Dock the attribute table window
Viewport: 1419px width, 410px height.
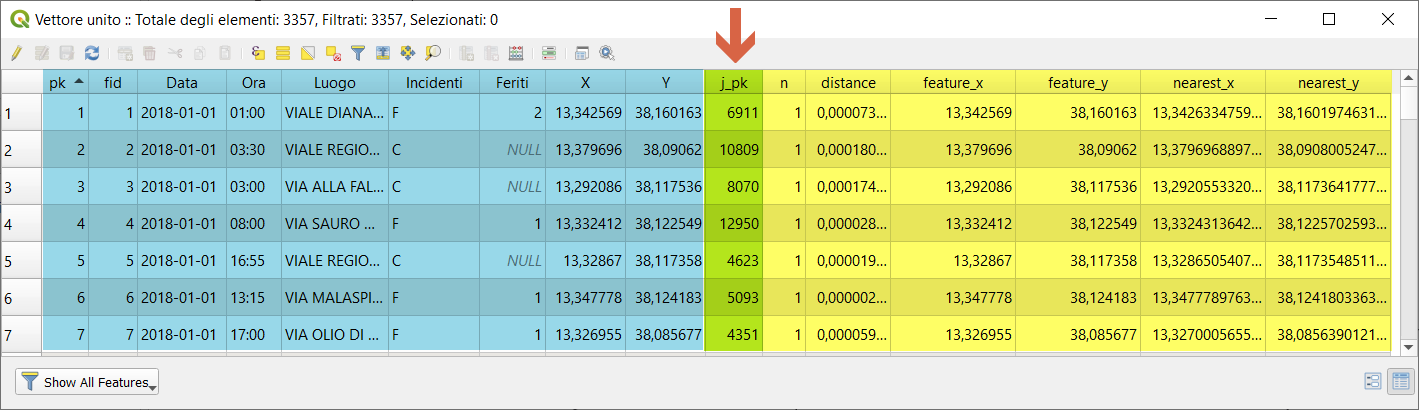(582, 53)
